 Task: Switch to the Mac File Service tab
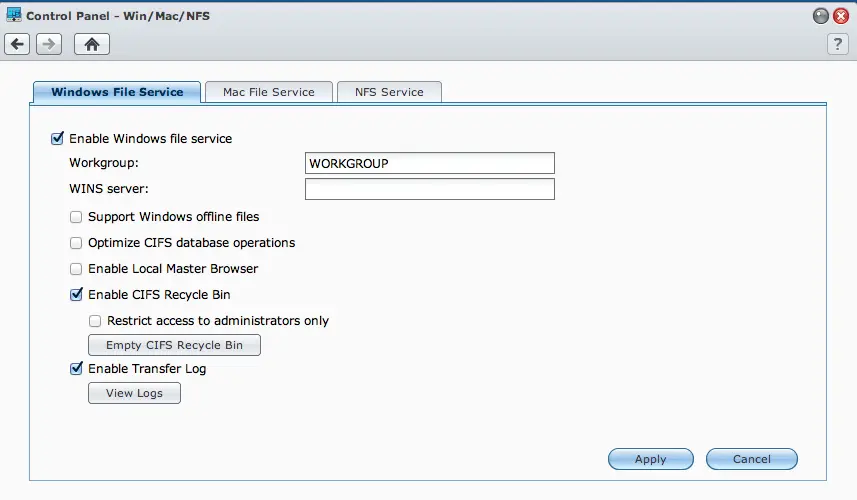(268, 92)
